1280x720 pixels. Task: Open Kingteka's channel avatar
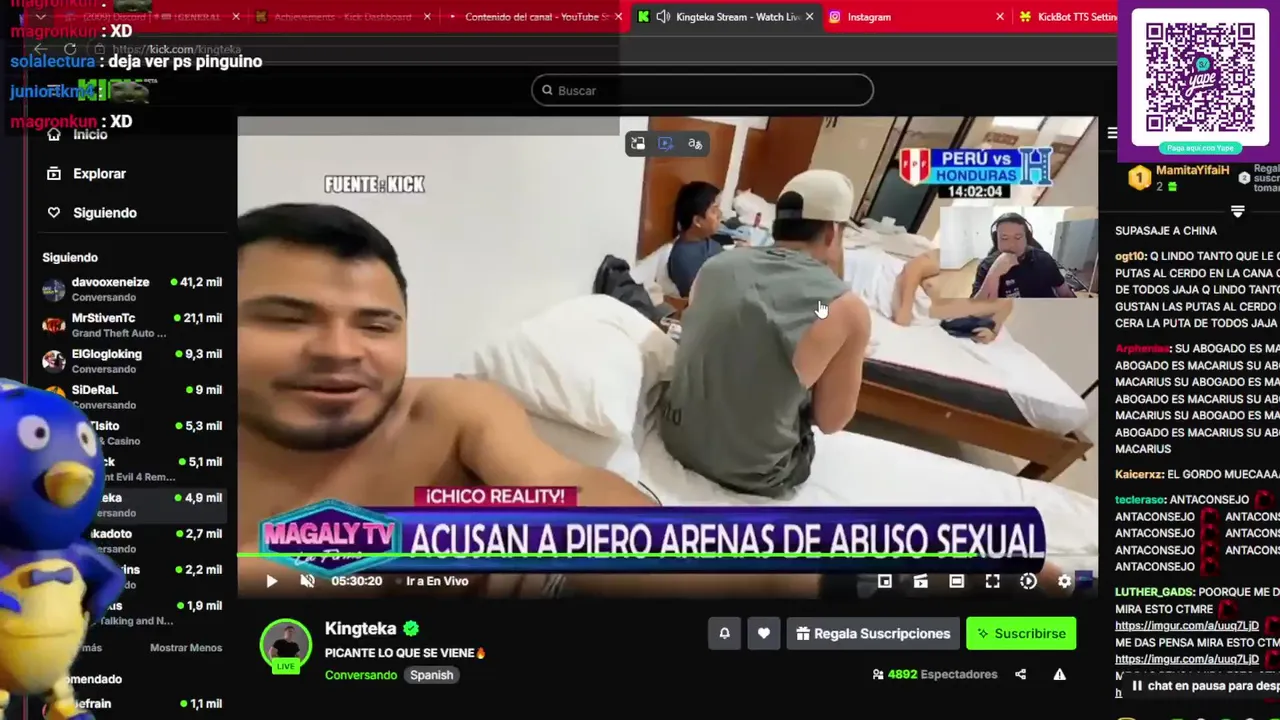pyautogui.click(x=286, y=645)
